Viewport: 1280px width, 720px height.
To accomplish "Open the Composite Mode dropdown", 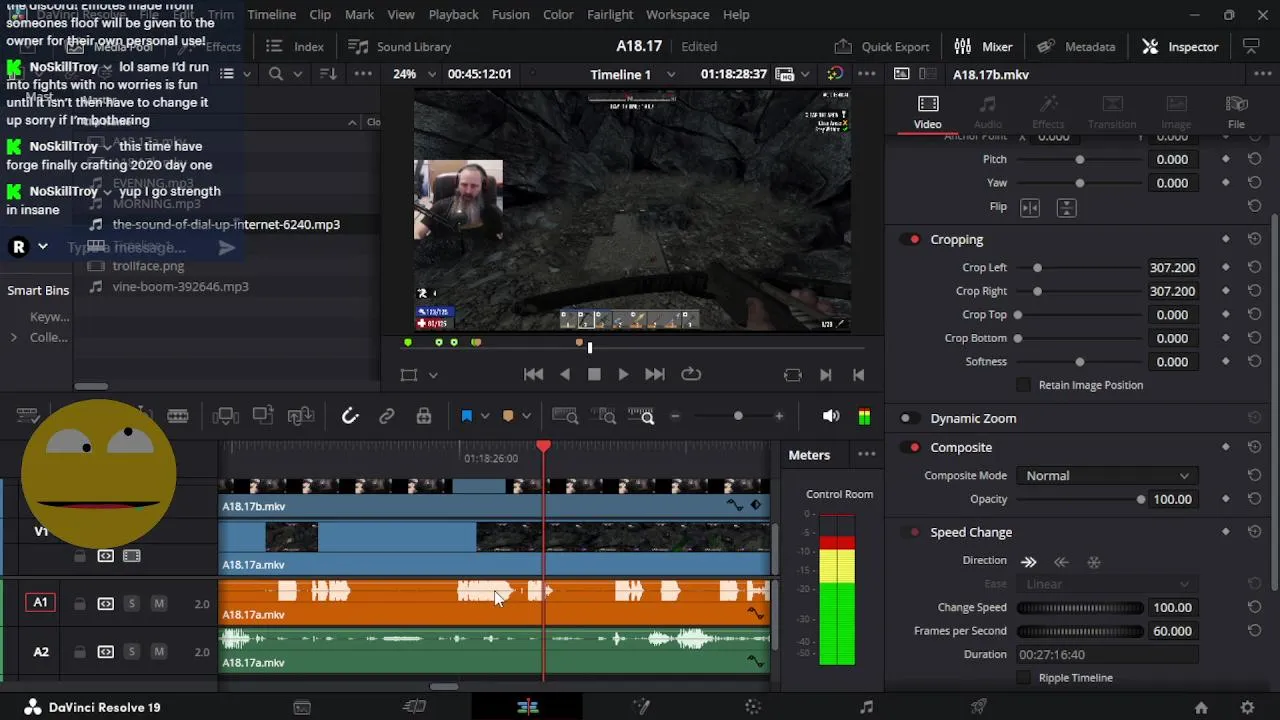I will coord(1107,476).
